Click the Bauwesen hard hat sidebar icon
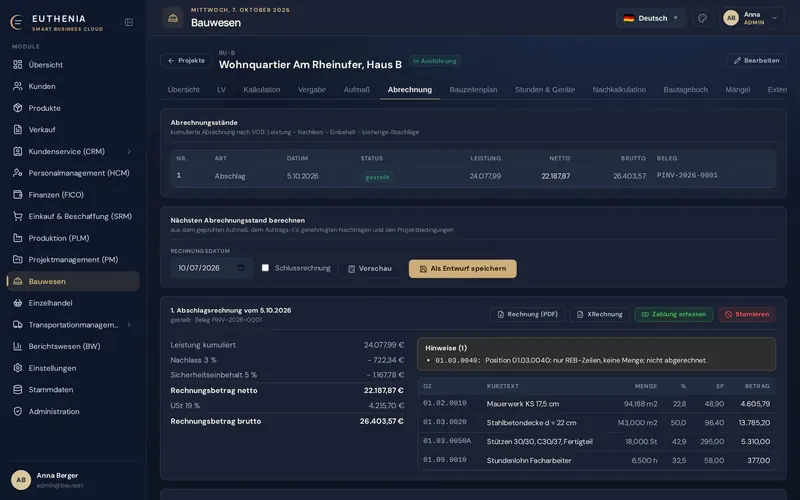The width and height of the screenshot is (800, 500). (x=18, y=281)
